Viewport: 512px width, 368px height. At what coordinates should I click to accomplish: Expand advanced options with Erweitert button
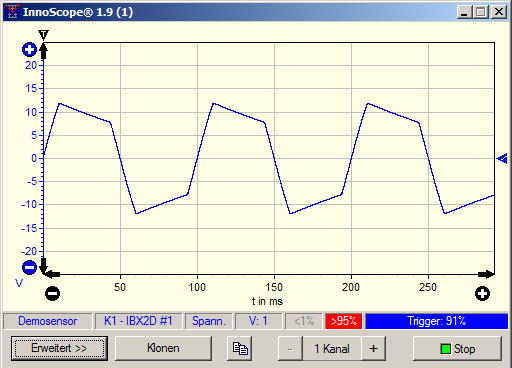pos(59,348)
